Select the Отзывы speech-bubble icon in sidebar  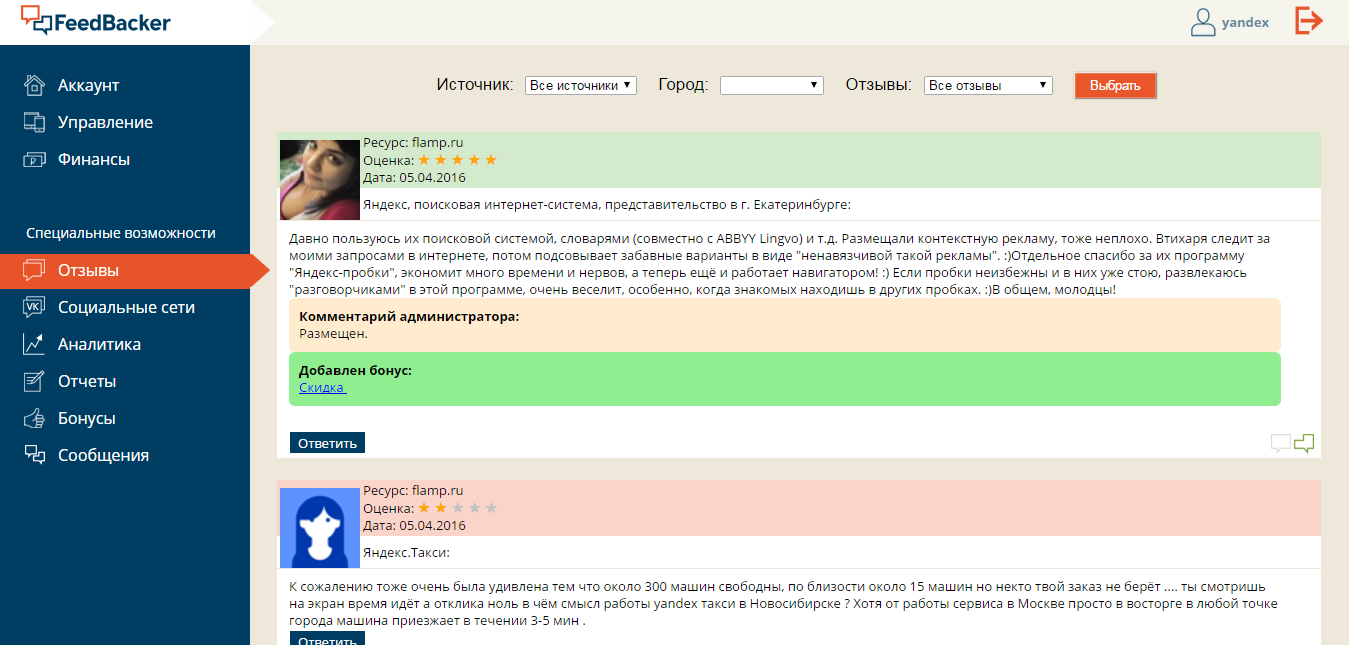point(36,269)
